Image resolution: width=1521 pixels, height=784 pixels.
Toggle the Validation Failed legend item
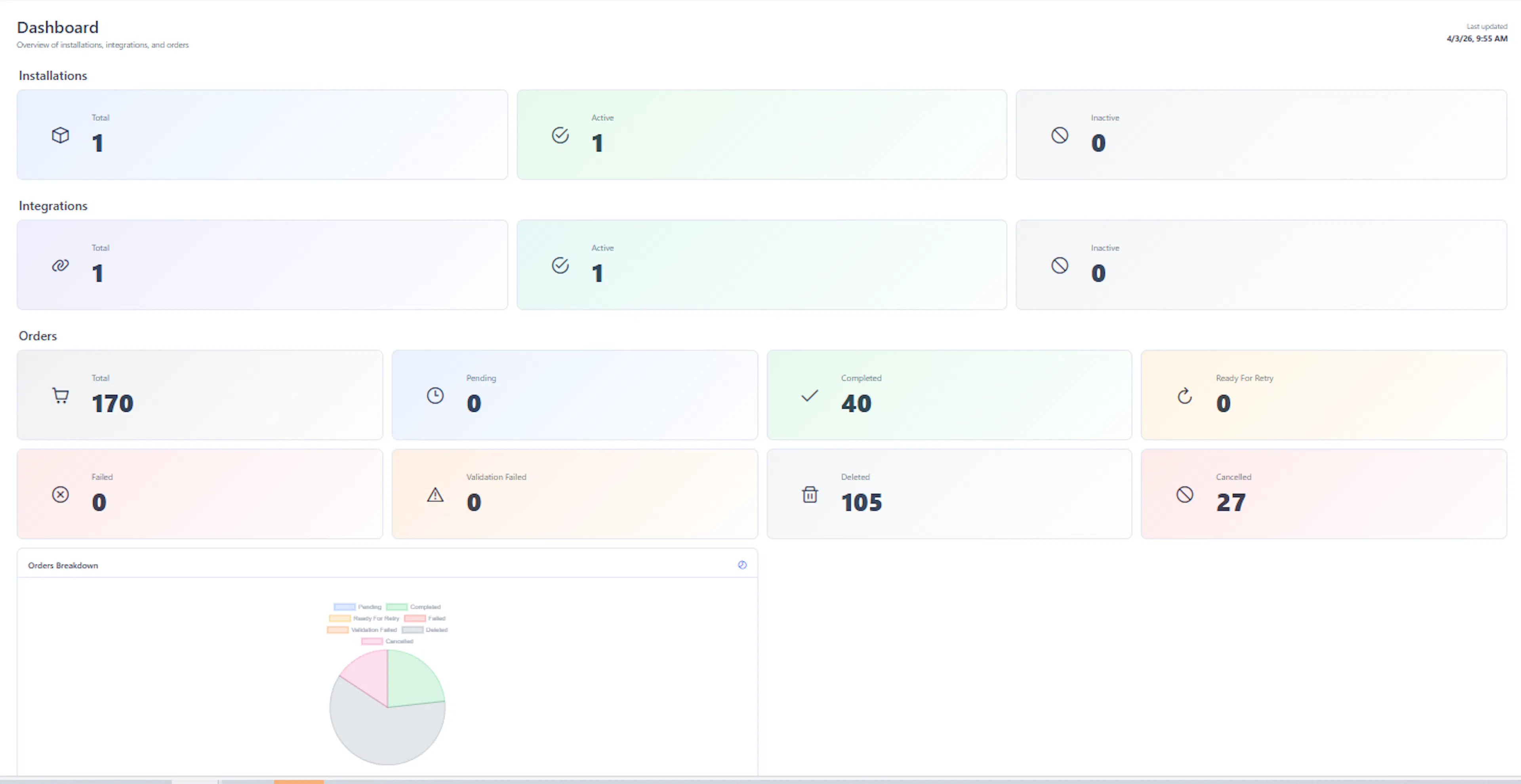pyautogui.click(x=362, y=630)
